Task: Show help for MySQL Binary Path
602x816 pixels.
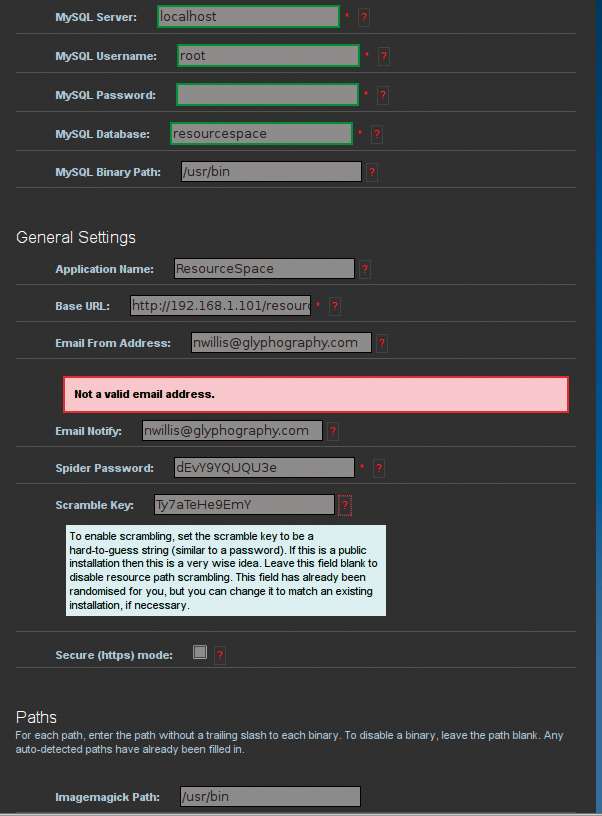Action: click(x=372, y=172)
